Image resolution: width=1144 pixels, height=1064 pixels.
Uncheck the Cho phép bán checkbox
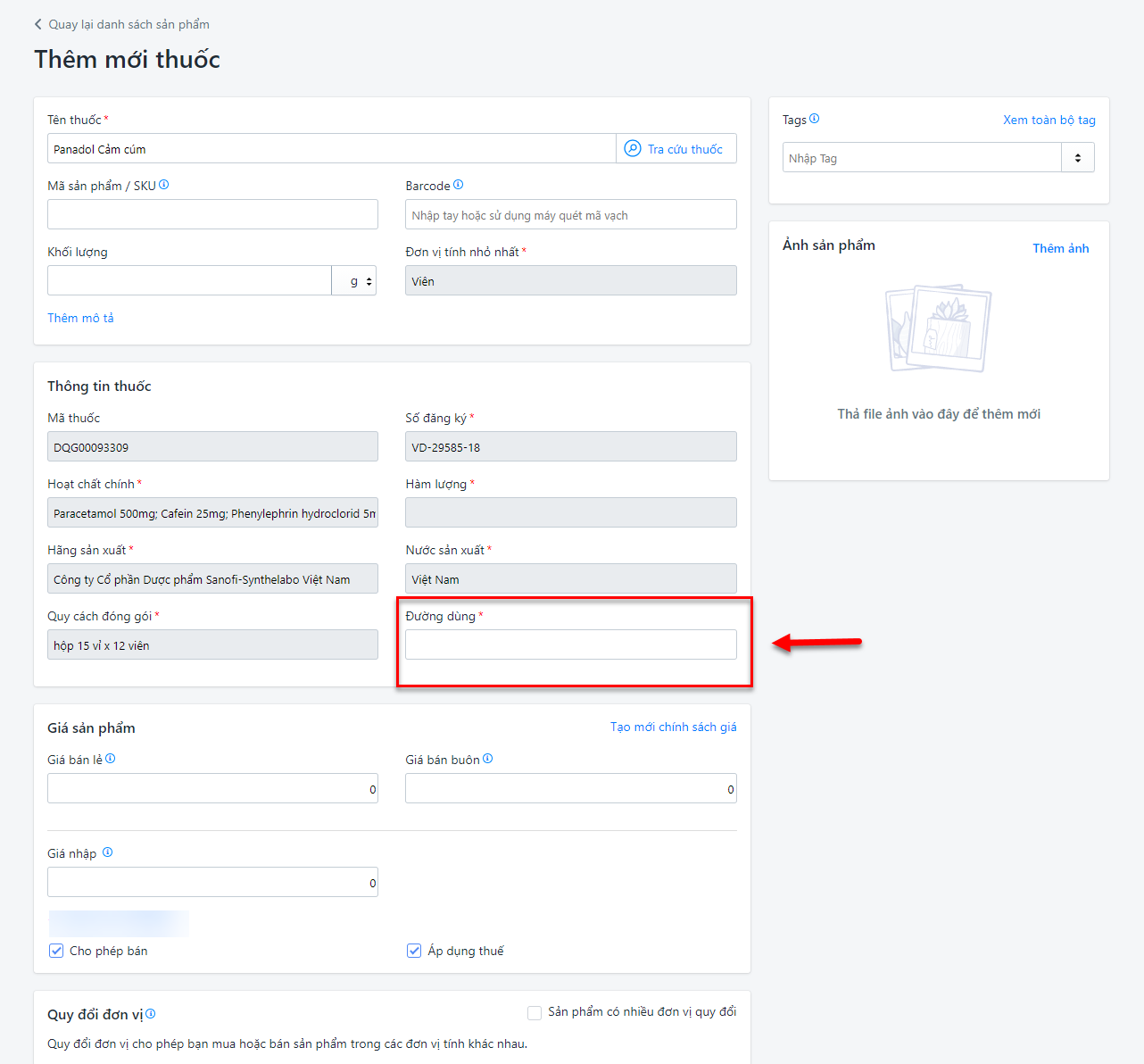click(56, 951)
